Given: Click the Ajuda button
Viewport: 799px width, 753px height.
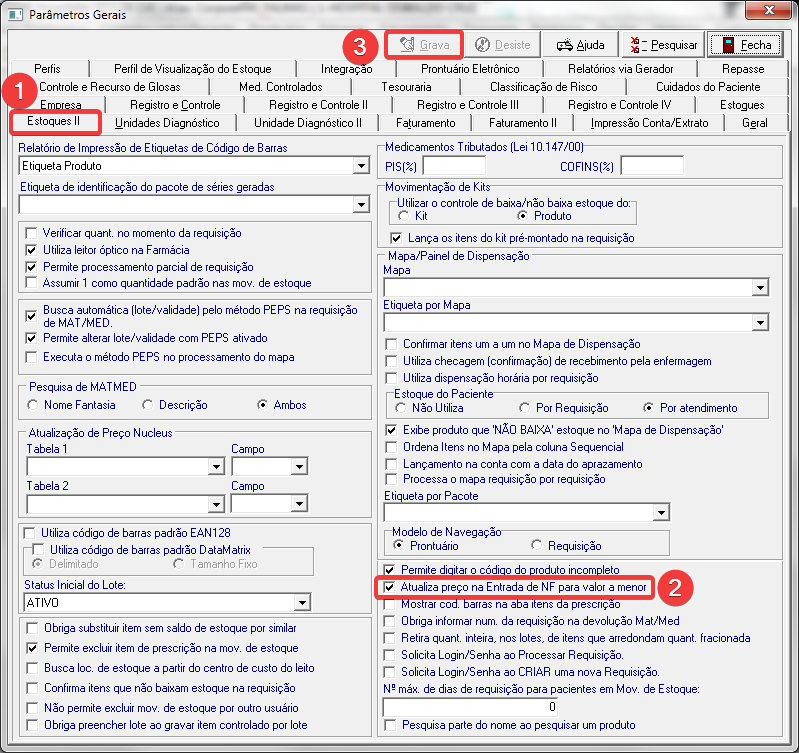Looking at the screenshot, I should [580, 45].
